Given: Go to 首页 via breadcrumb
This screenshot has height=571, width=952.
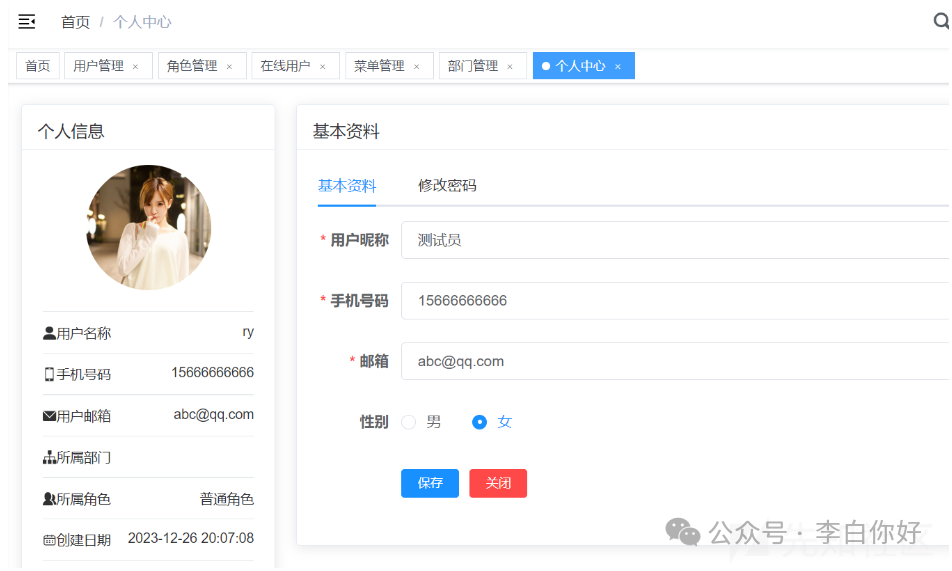Looking at the screenshot, I should [x=75, y=22].
